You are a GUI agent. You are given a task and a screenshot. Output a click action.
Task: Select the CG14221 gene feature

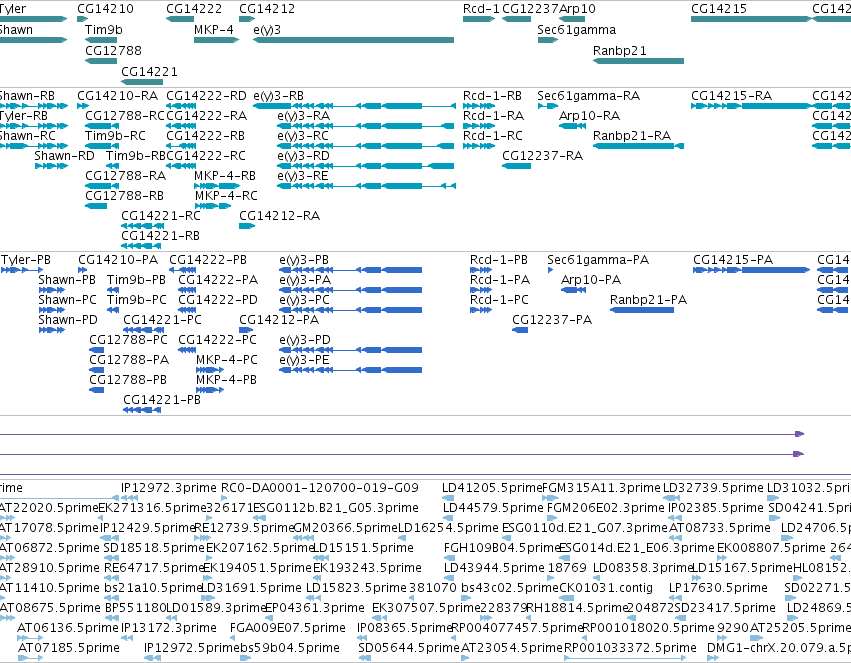click(142, 82)
